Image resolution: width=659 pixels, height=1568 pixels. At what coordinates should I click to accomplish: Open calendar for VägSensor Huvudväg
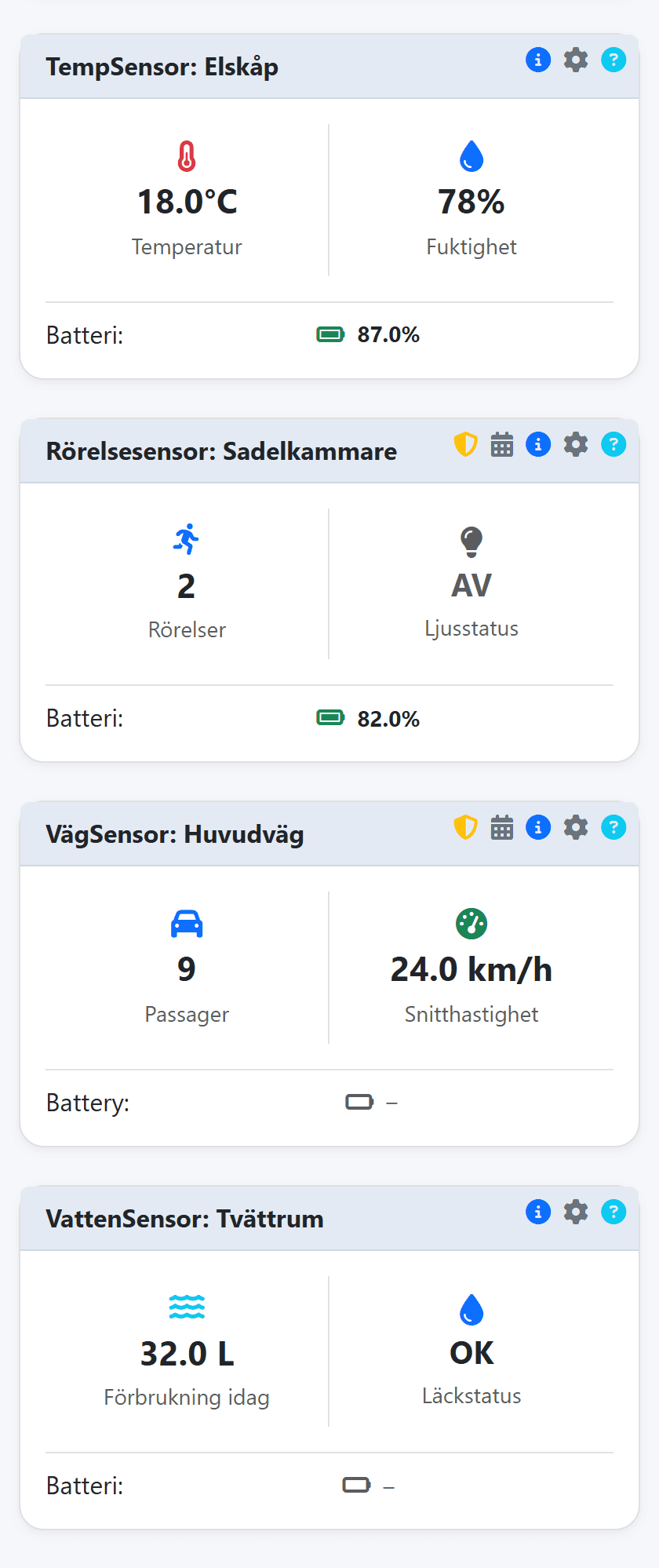pos(502,827)
